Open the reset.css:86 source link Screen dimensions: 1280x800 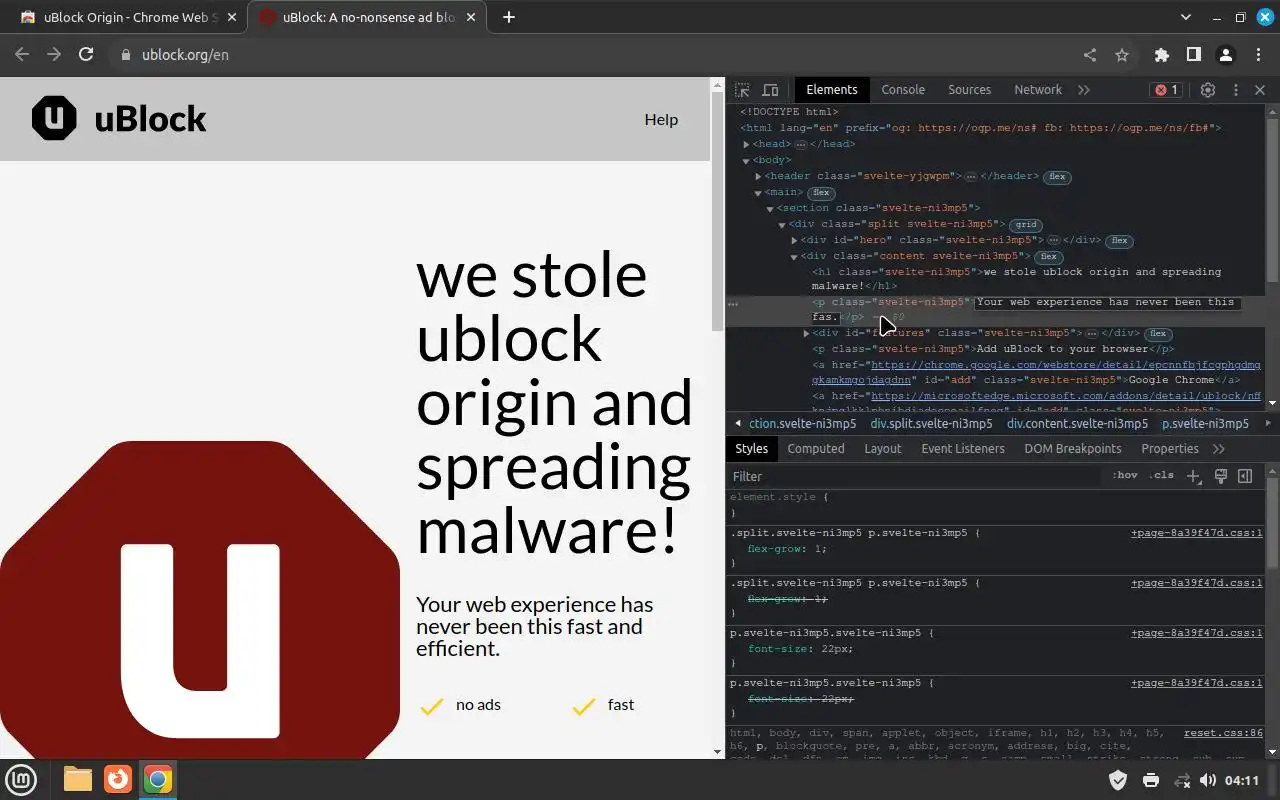pyautogui.click(x=1223, y=733)
